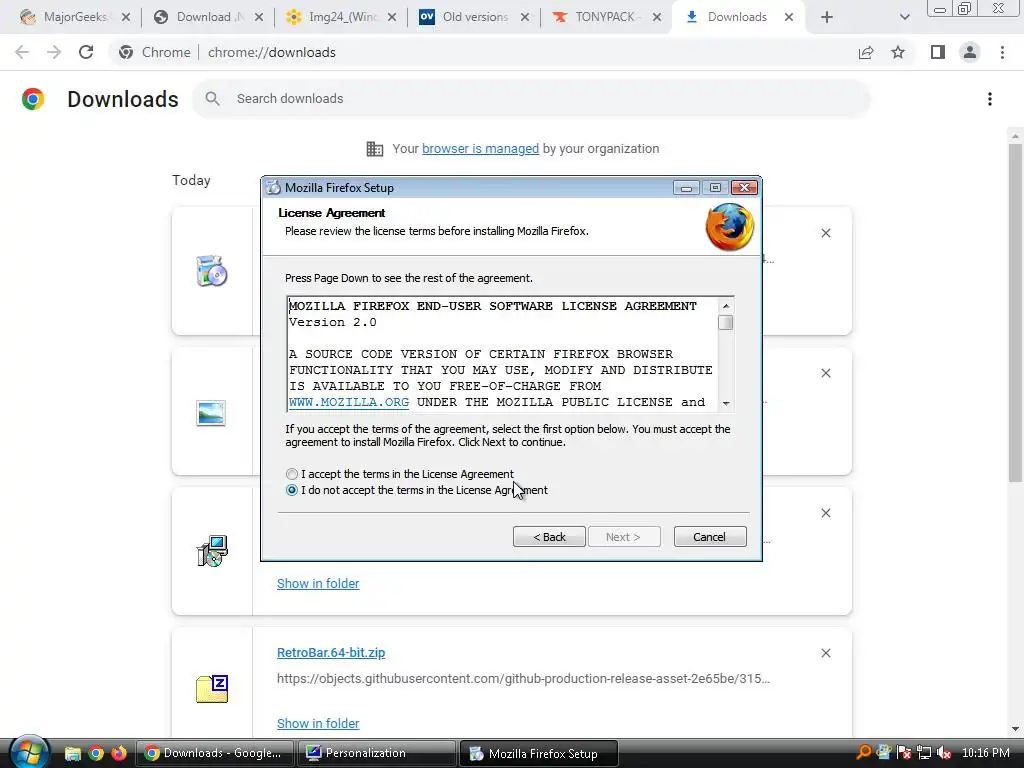Image resolution: width=1024 pixels, height=768 pixels.
Task: Click the setup computer file icon
Action: [x=212, y=551]
